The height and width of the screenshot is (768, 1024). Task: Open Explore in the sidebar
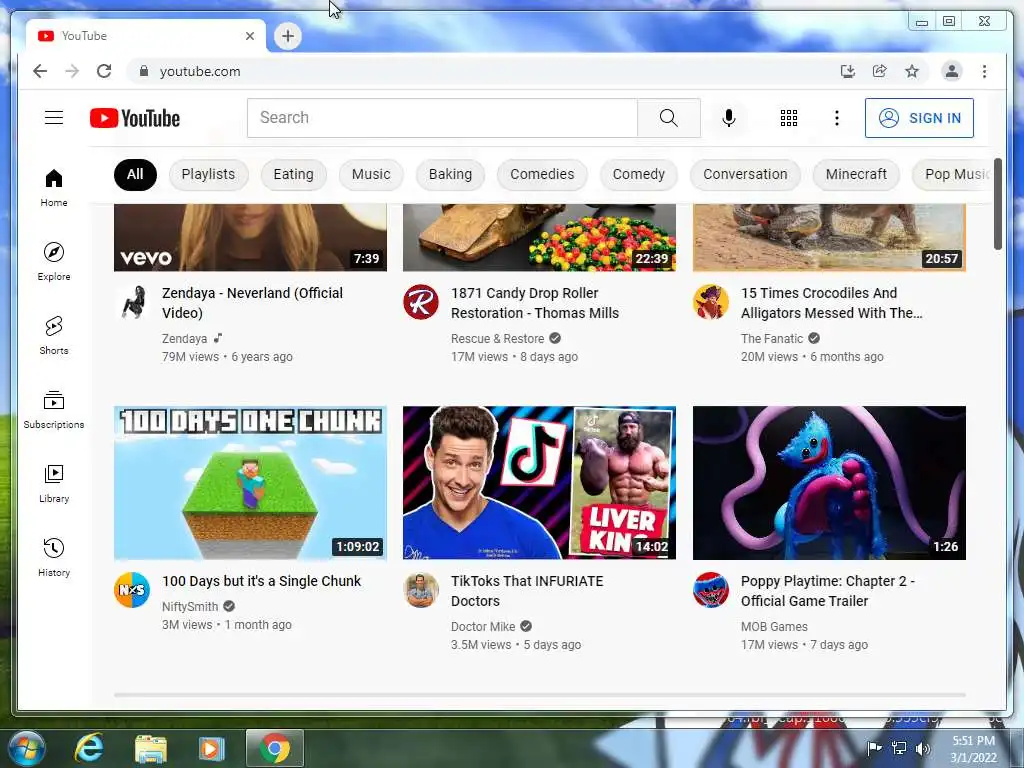pyautogui.click(x=54, y=262)
